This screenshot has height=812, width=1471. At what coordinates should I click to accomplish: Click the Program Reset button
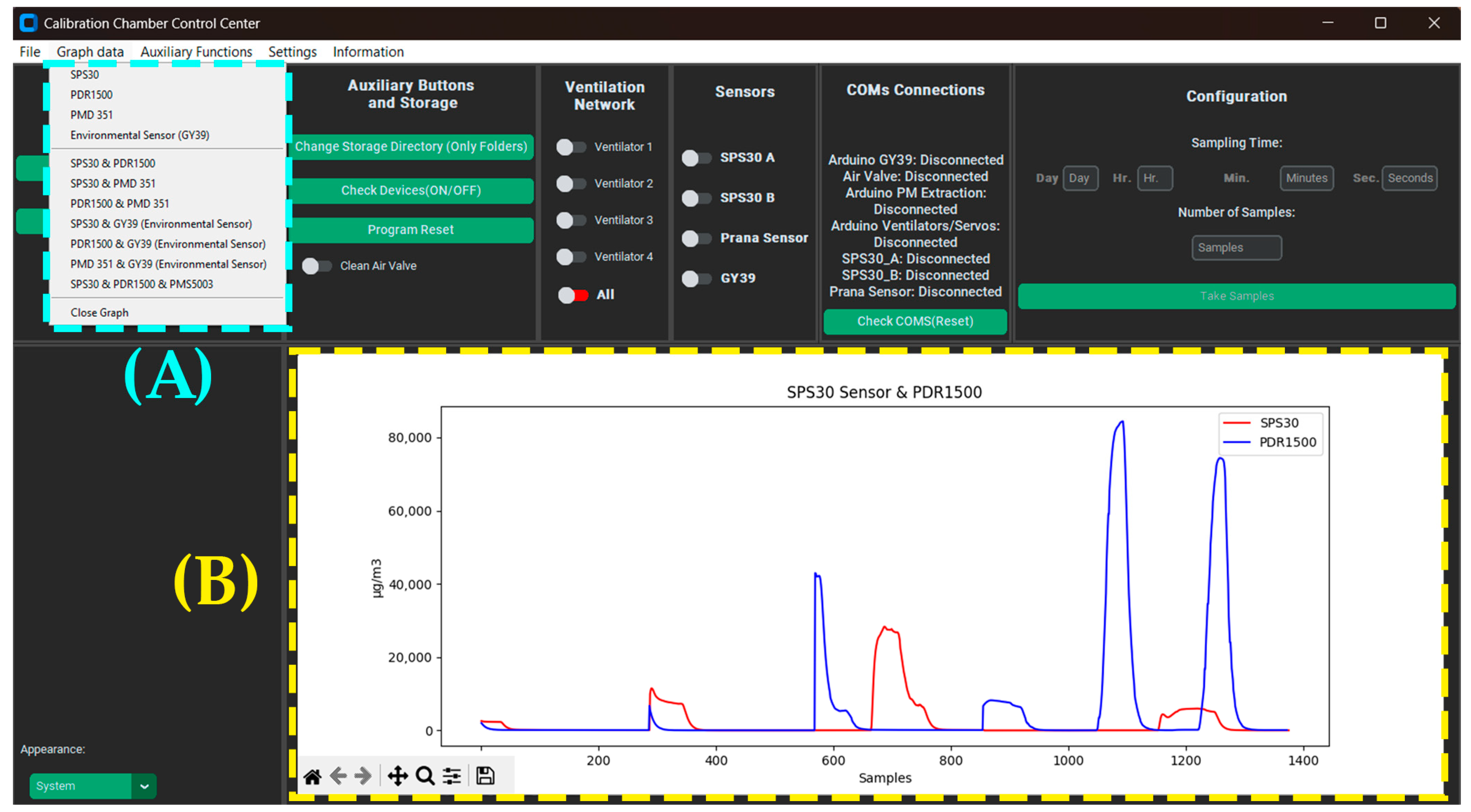click(x=411, y=230)
